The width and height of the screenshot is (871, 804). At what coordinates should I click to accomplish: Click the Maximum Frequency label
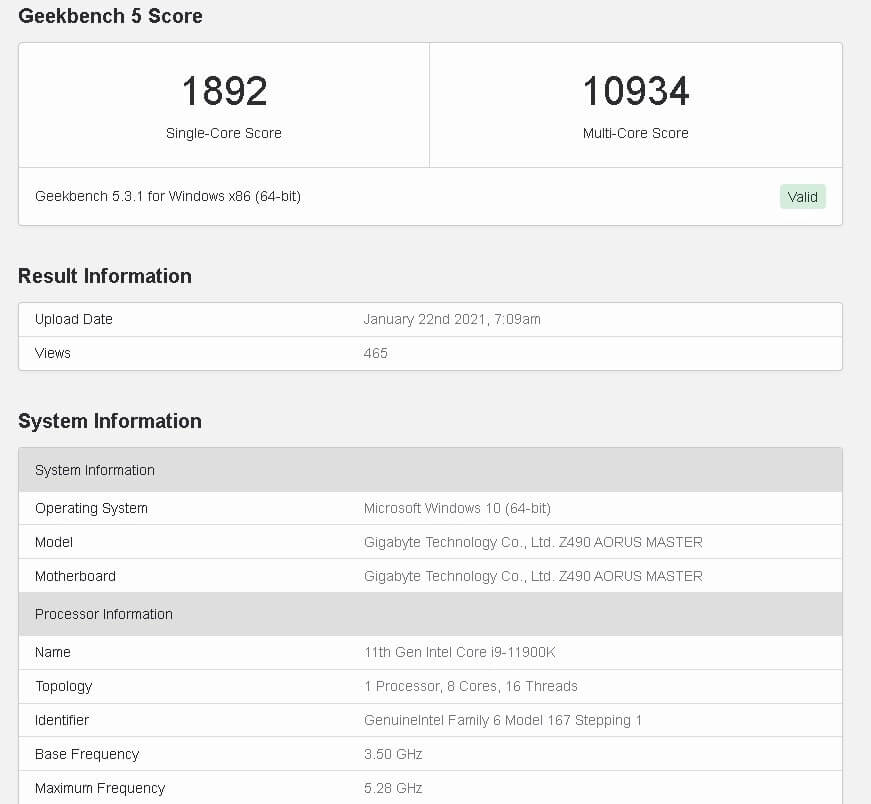(x=100, y=788)
